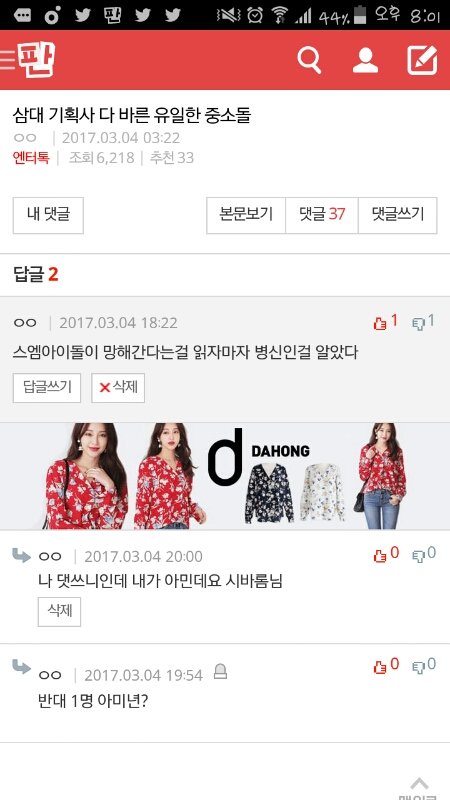
Task: Open the 엔터톡 category link
Action: [31, 158]
